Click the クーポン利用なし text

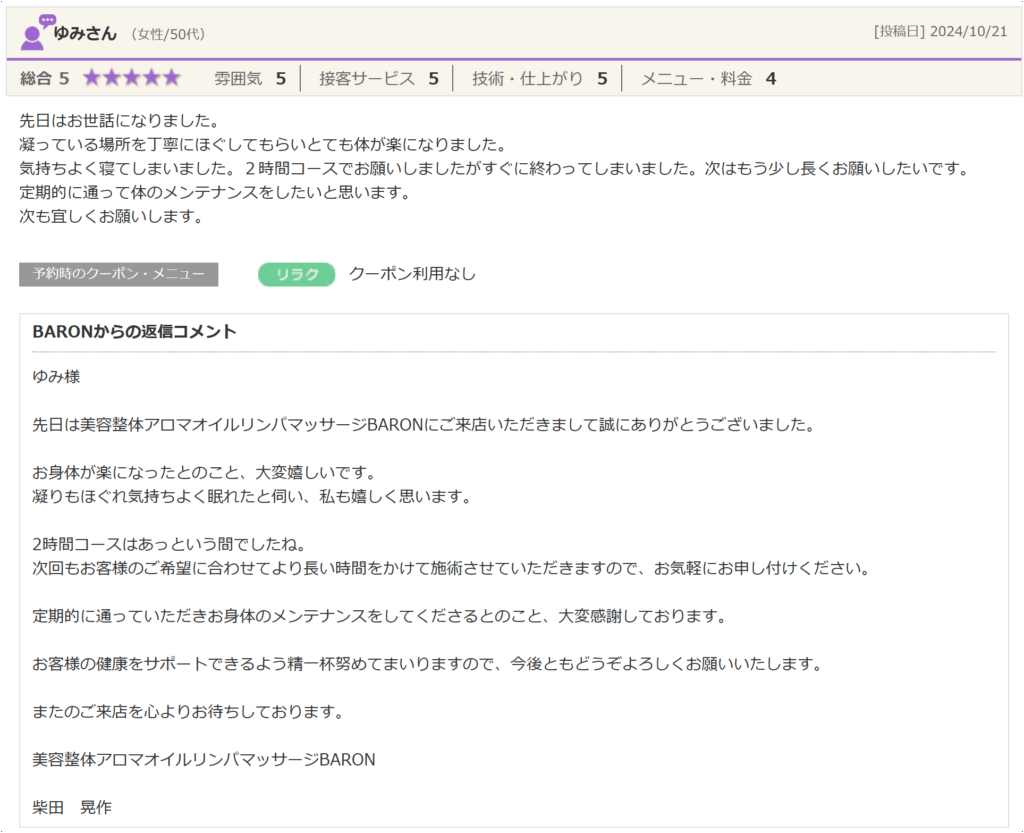(x=412, y=274)
